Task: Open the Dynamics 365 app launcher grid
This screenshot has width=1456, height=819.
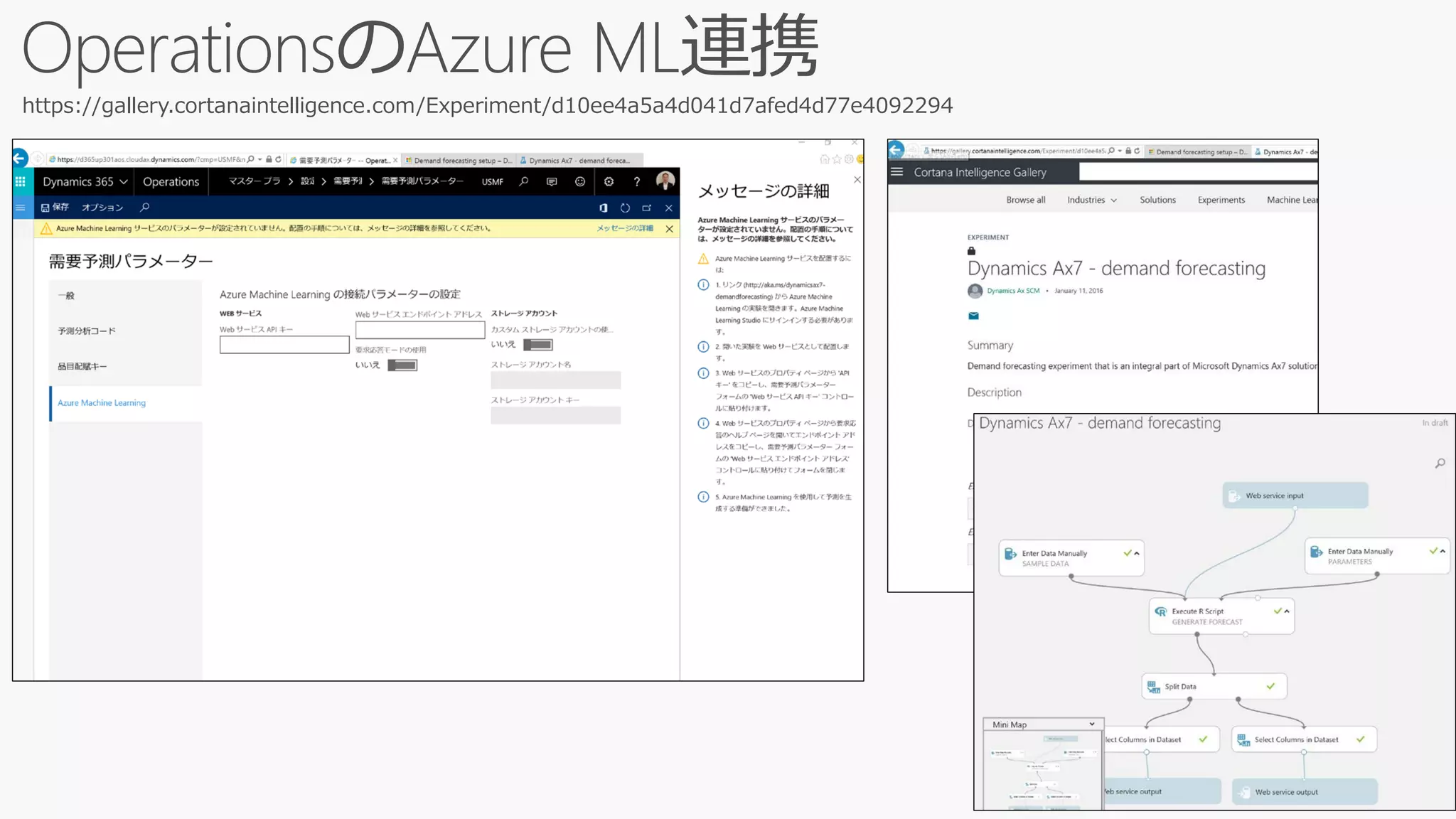Action: [21, 182]
